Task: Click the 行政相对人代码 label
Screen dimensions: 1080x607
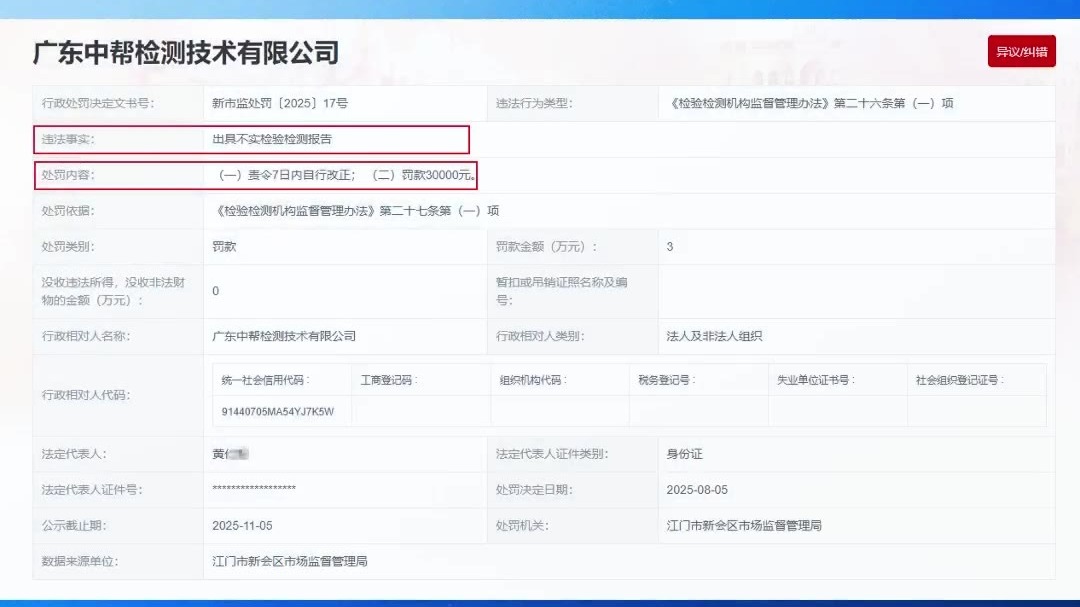Action: coord(86,395)
